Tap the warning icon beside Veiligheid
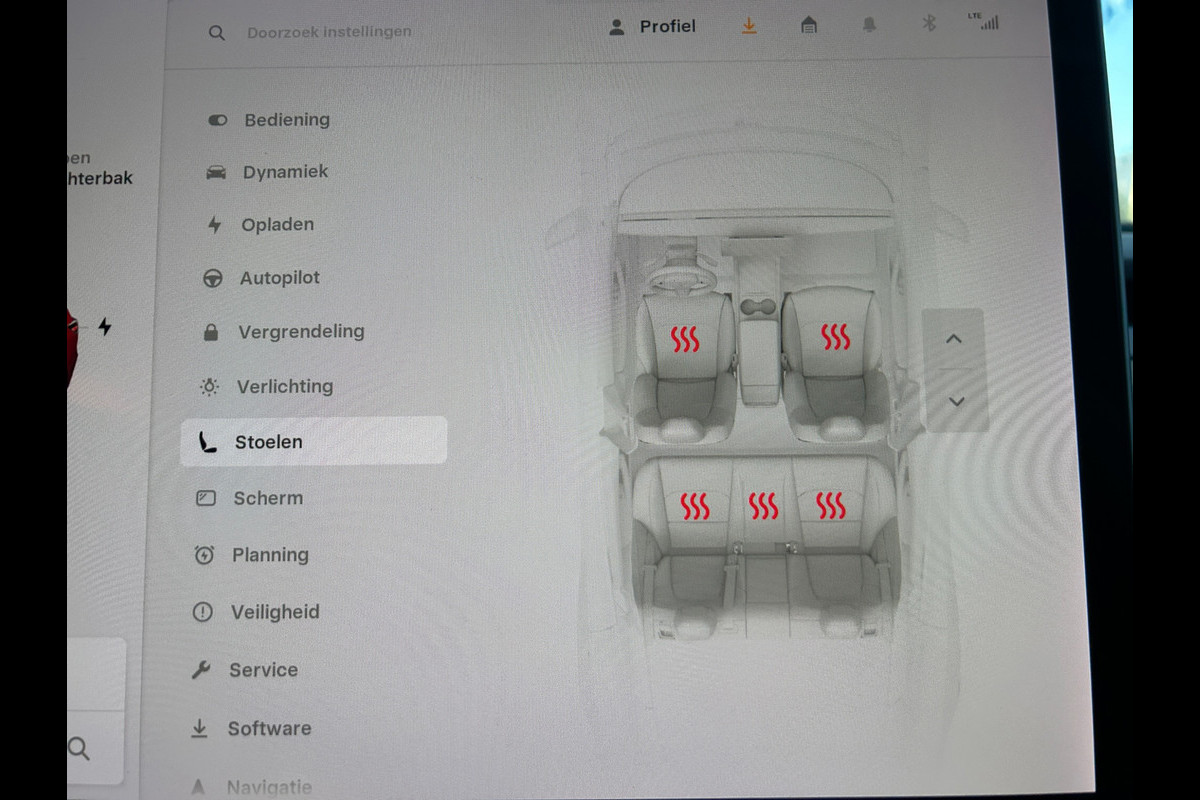 [202, 612]
